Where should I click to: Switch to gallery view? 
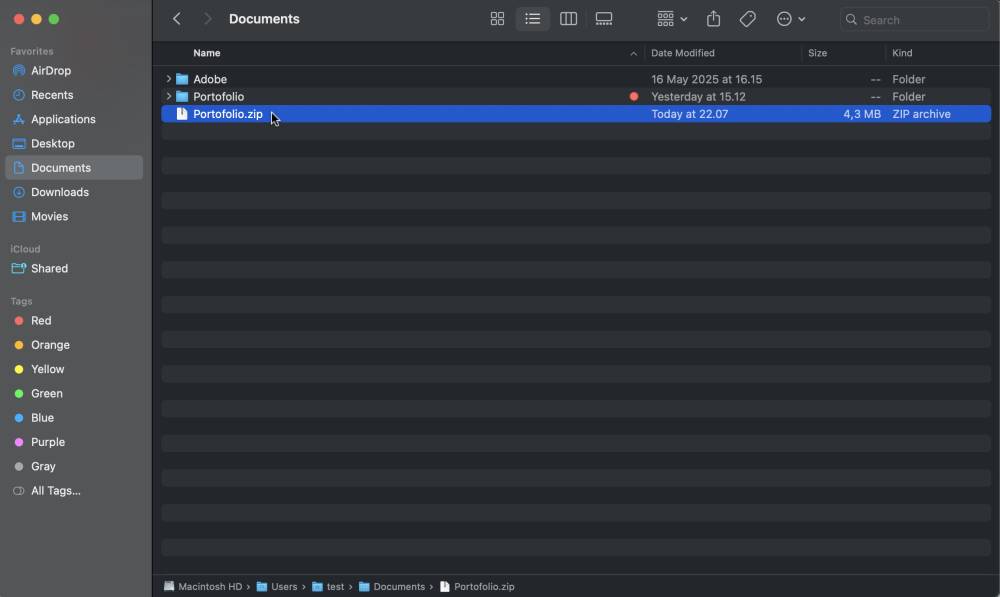[x=604, y=19]
